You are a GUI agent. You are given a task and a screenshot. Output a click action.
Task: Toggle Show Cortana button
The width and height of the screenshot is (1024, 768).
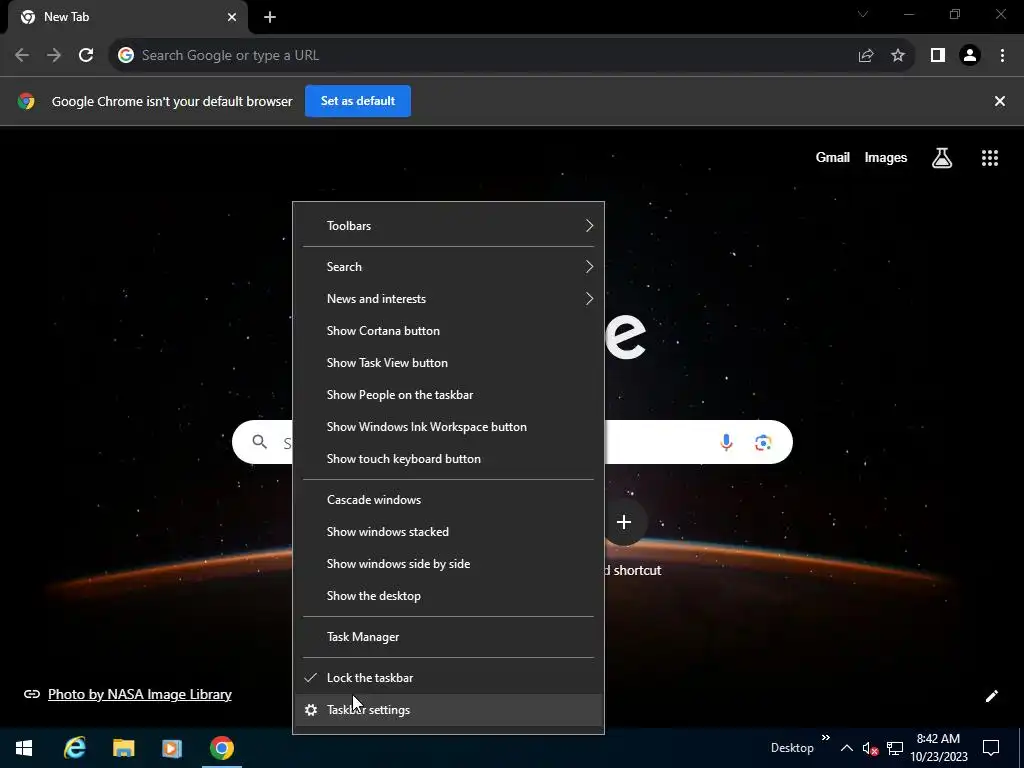click(x=448, y=331)
